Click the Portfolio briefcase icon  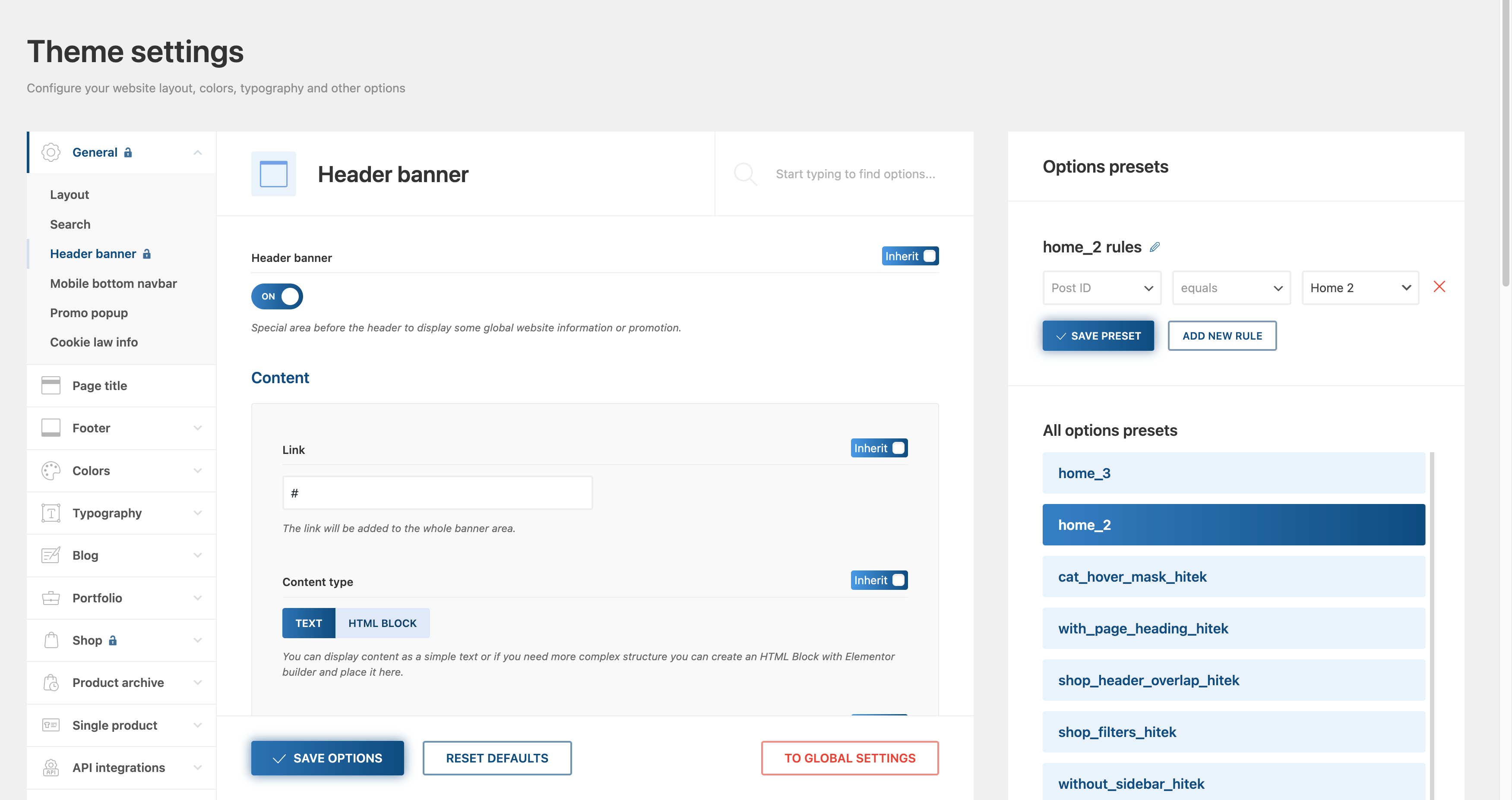tap(51, 598)
